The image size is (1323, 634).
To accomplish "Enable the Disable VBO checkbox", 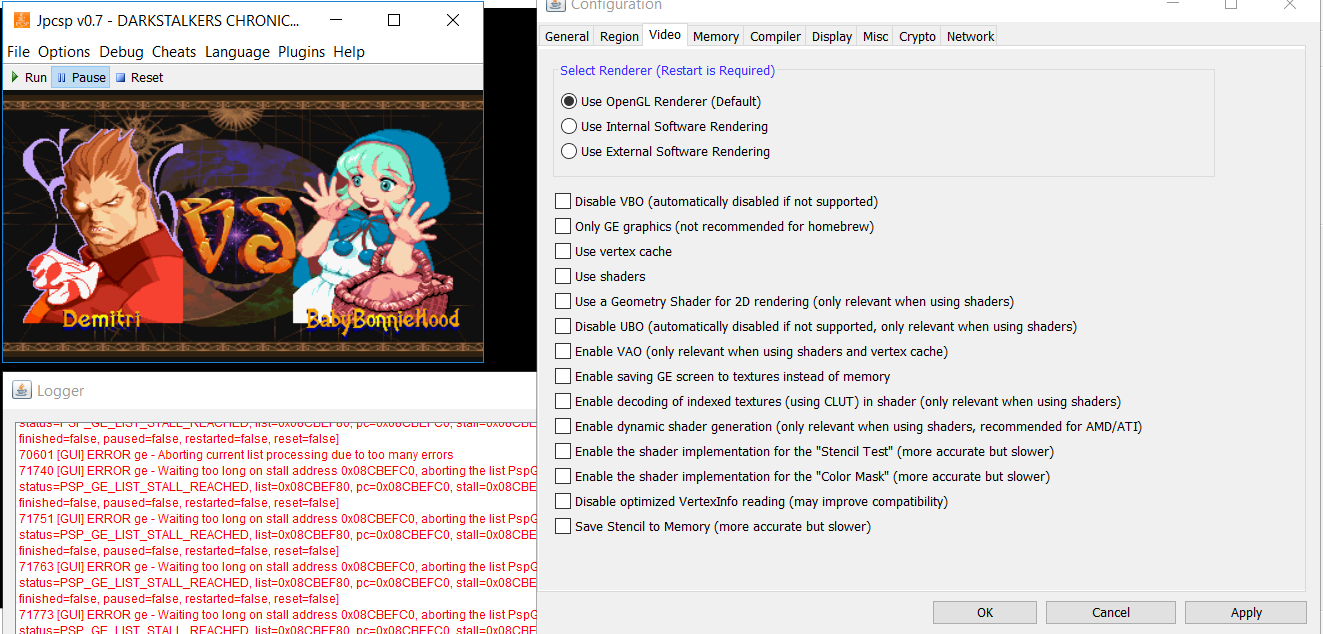I will tap(564, 201).
